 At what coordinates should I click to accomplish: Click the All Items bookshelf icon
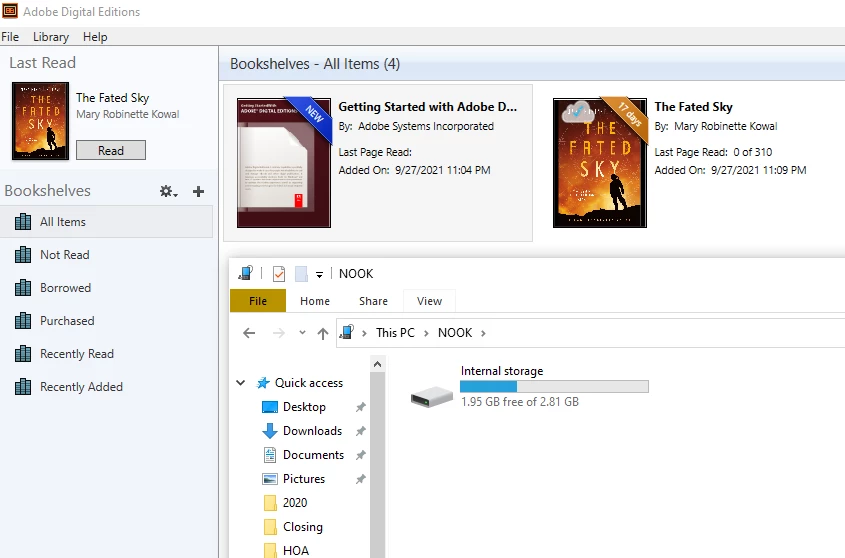pyautogui.click(x=23, y=222)
